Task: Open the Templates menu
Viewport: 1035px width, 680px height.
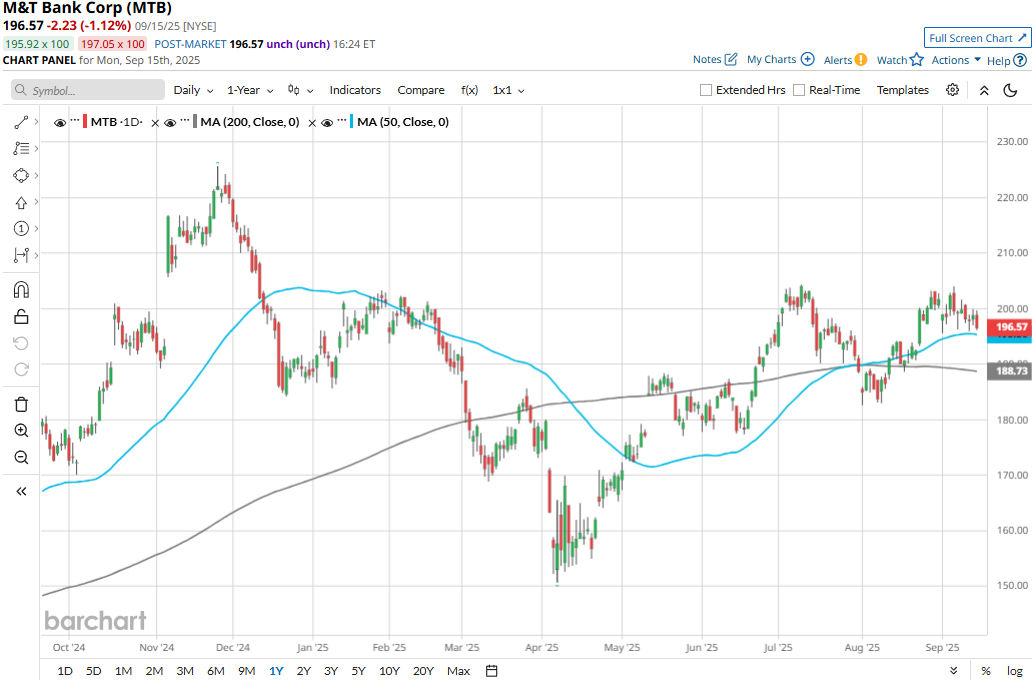Action: coord(902,90)
